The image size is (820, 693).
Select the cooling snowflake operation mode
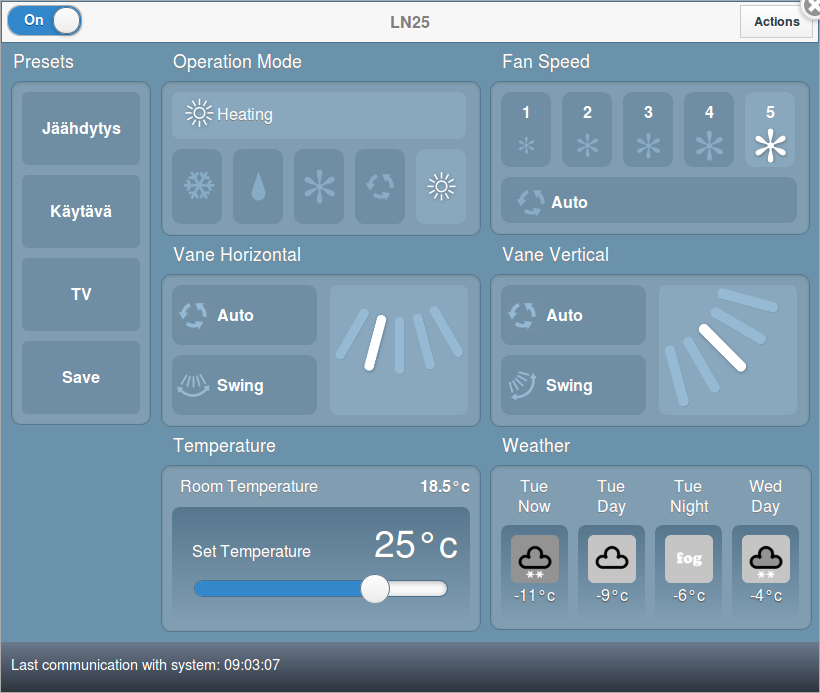pos(197,187)
